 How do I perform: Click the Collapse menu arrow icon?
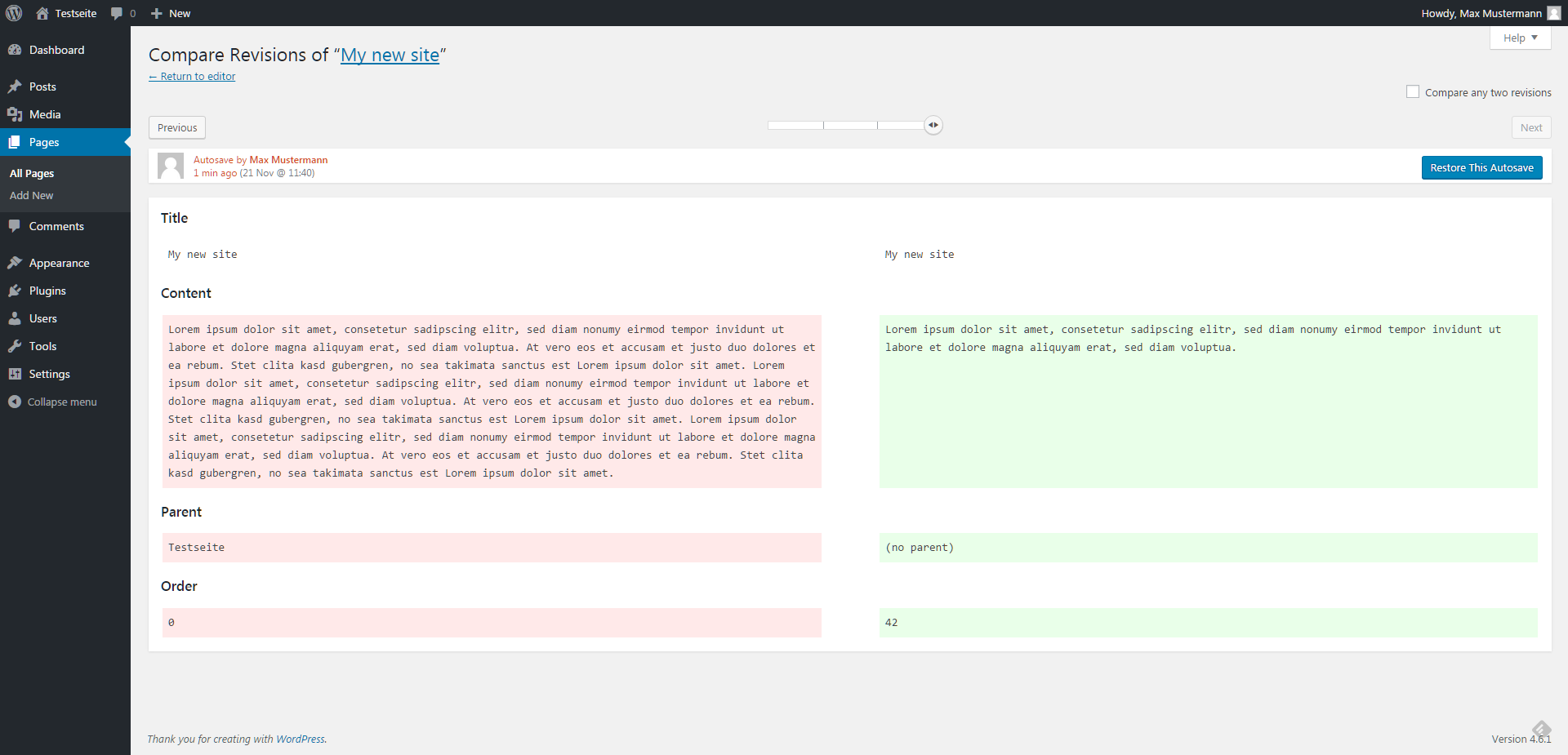(15, 402)
